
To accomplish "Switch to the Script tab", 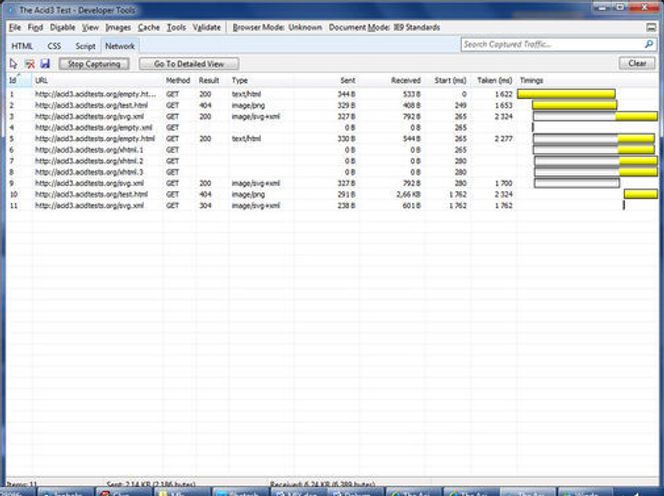I will (85, 46).
